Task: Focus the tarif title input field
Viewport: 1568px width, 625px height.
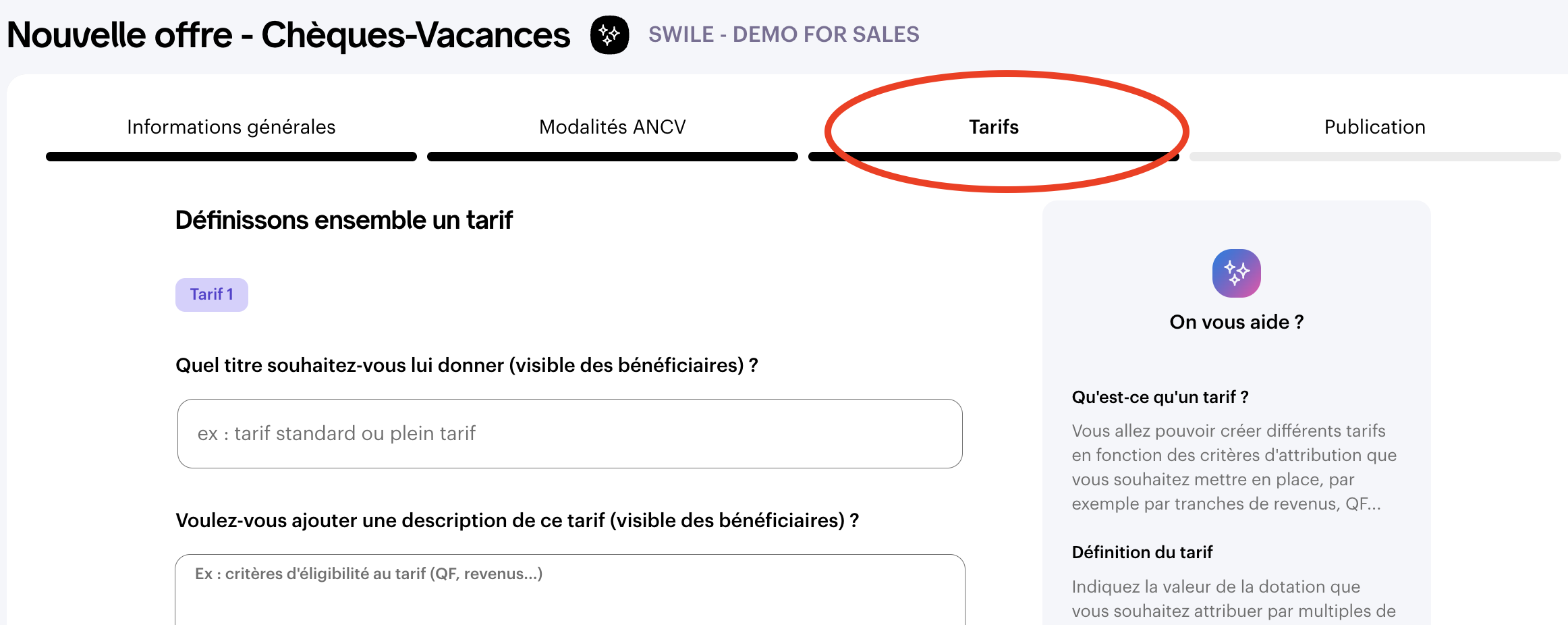Action: [x=569, y=433]
